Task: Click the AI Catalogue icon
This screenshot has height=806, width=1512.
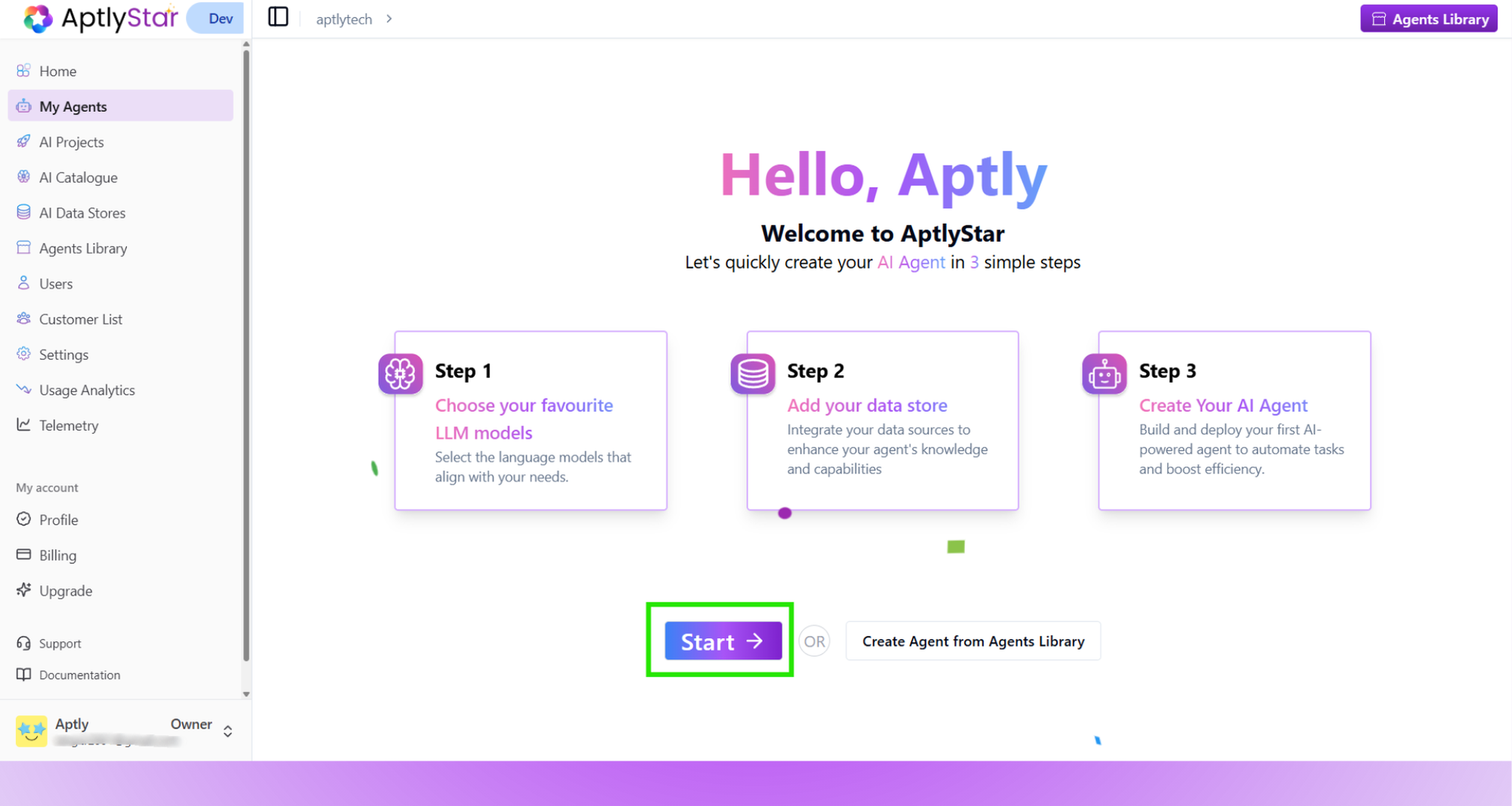Action: coord(24,177)
